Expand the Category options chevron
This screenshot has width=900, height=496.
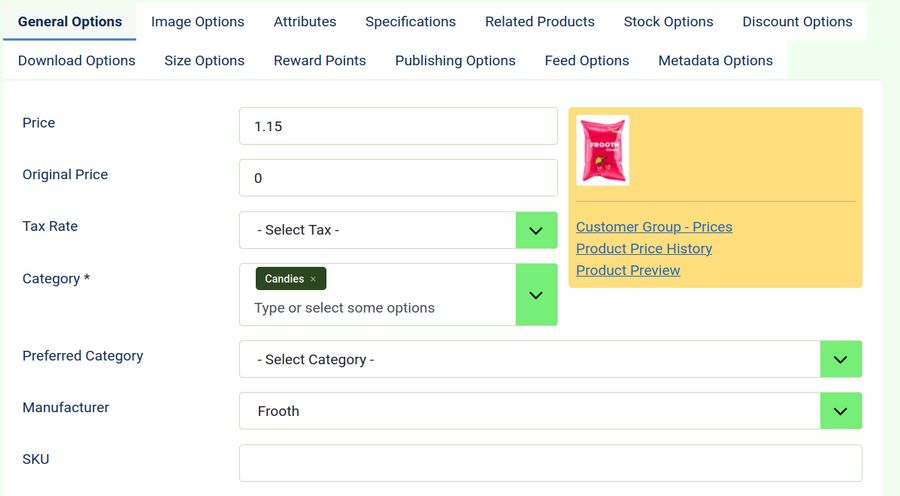536,295
